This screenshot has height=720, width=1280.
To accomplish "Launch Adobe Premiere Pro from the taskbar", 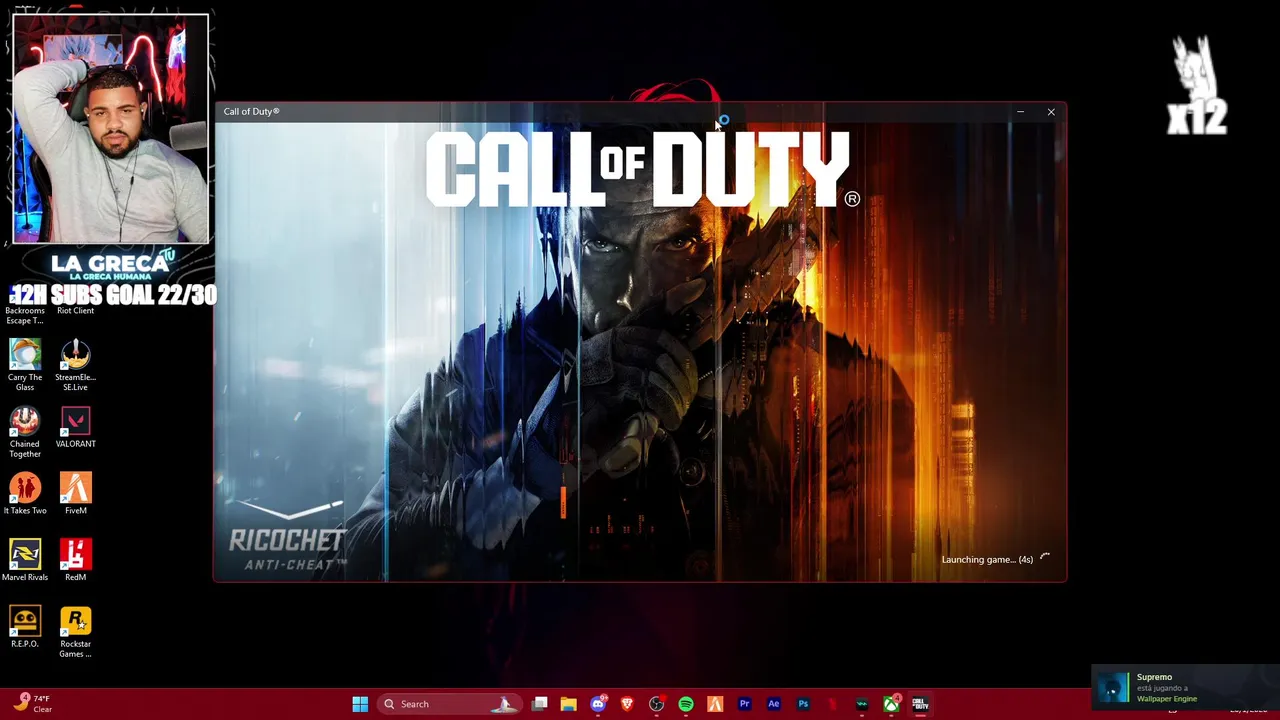I will 744,704.
